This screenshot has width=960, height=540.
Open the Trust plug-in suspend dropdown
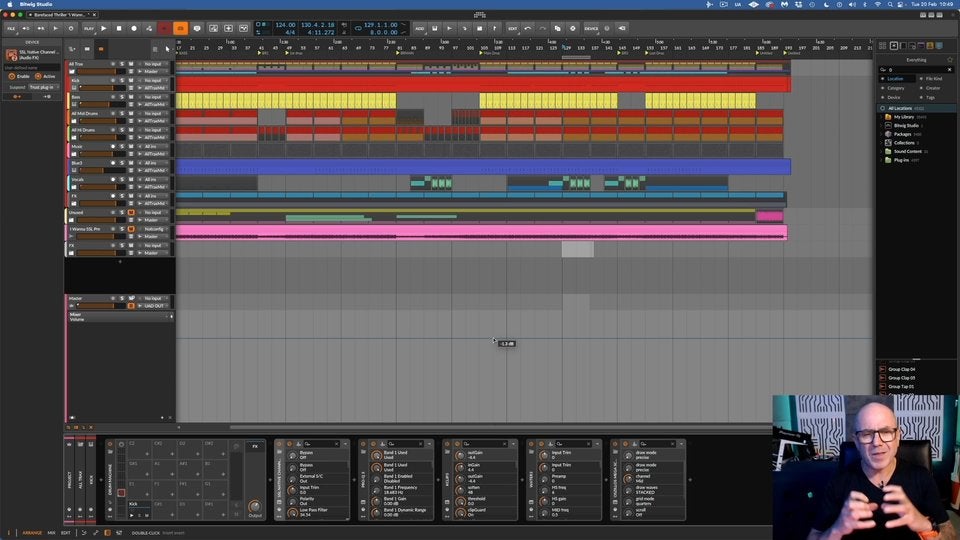pyautogui.click(x=42, y=87)
